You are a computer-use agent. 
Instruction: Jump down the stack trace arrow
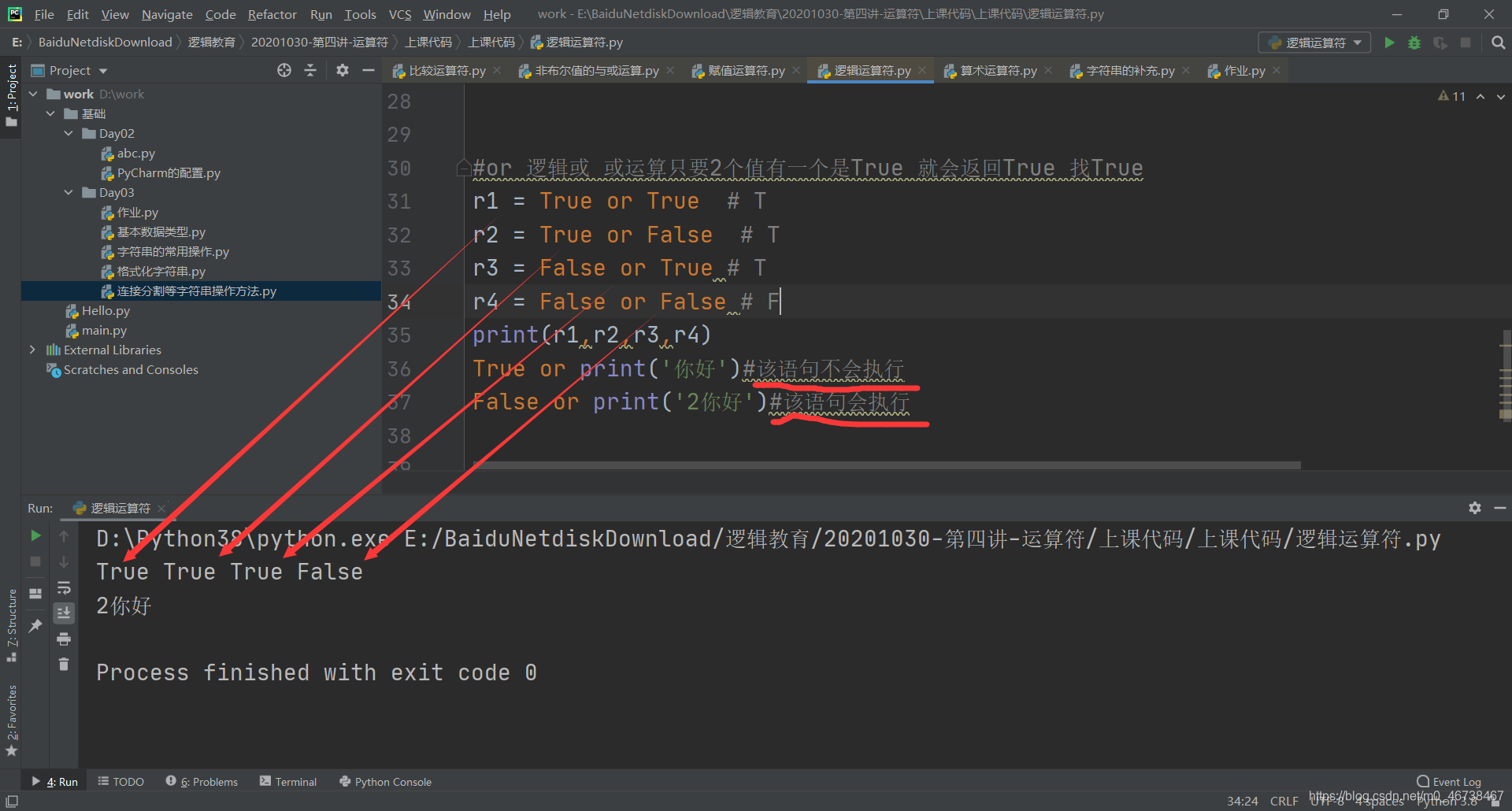(x=64, y=561)
